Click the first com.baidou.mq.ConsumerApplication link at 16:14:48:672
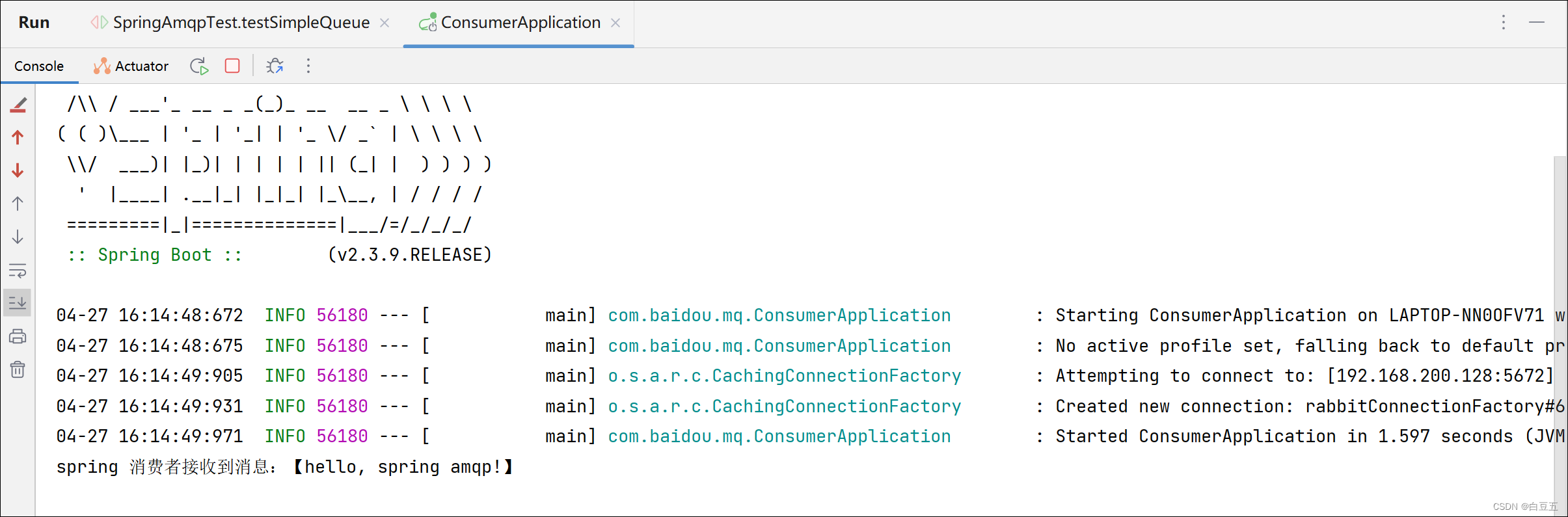The width and height of the screenshot is (1568, 517). coord(779,315)
